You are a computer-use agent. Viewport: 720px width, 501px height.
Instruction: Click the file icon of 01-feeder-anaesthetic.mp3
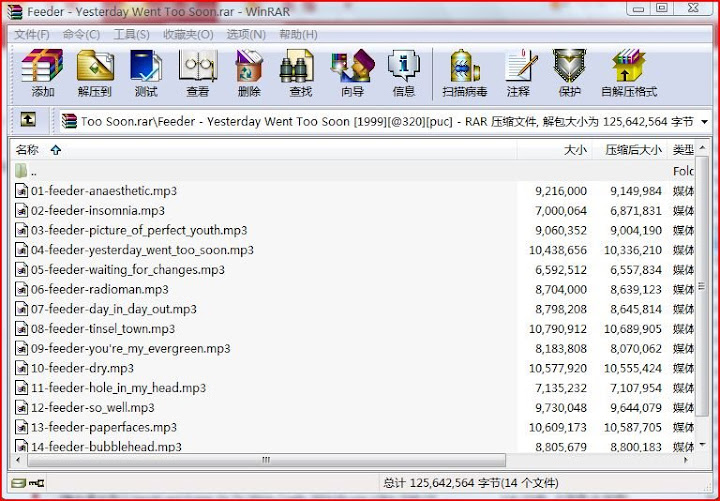click(x=21, y=191)
